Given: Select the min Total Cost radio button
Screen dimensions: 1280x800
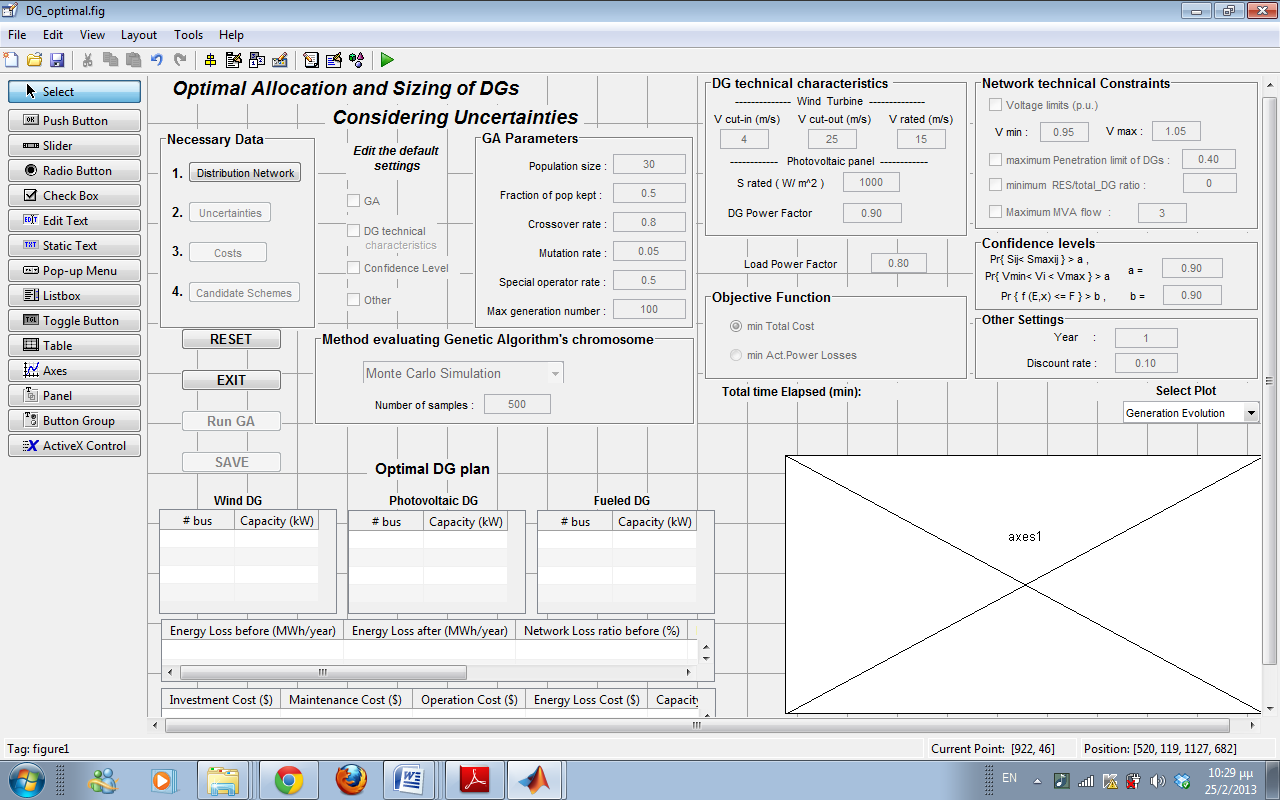Looking at the screenshot, I should pyautogui.click(x=736, y=326).
